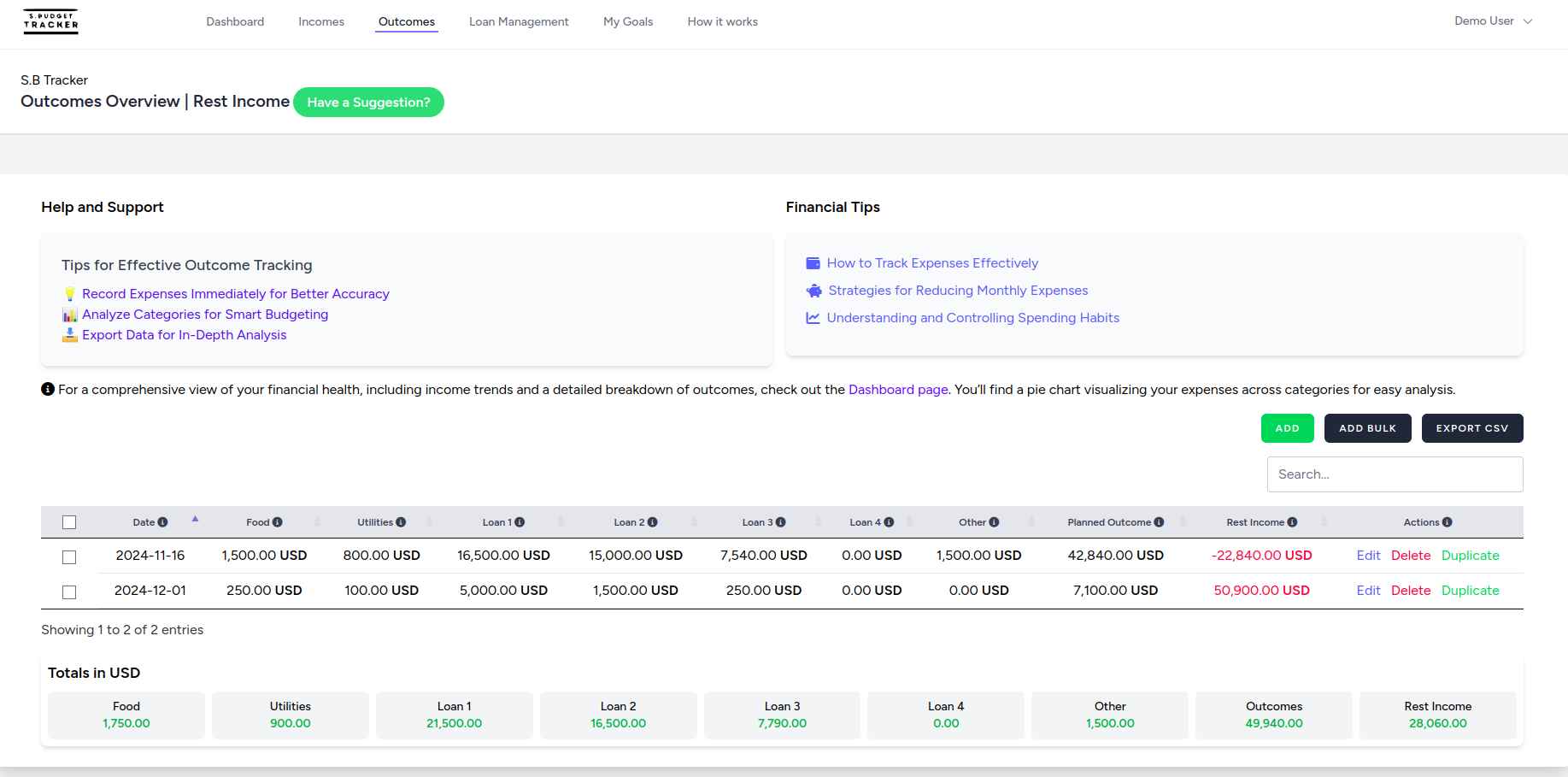This screenshot has width=1568, height=777.
Task: Click the info icon next to Date header
Action: pyautogui.click(x=162, y=522)
